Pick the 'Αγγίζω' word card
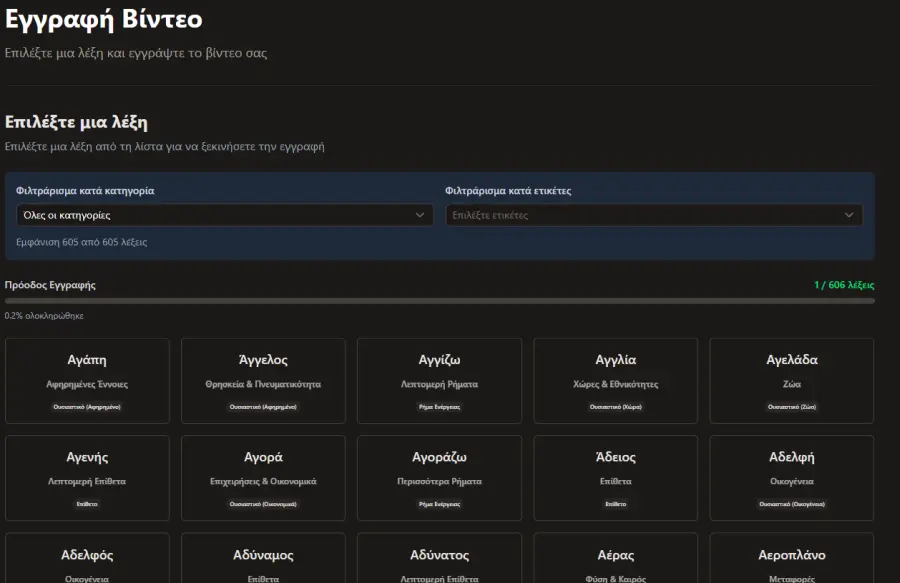Viewport: 900px width, 583px height. click(440, 380)
